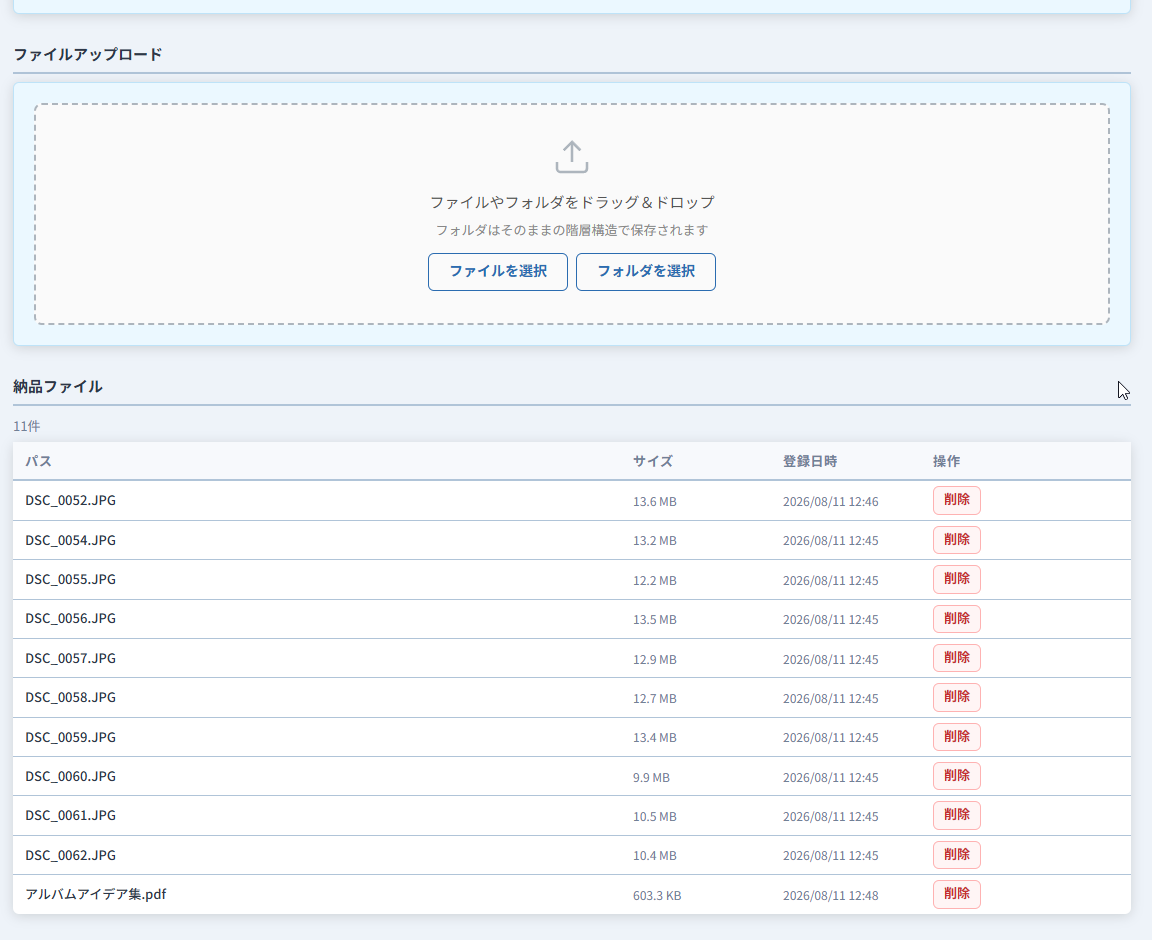The height and width of the screenshot is (940, 1152).
Task: Select file name DSC_0055.JPG
Action: [71, 579]
